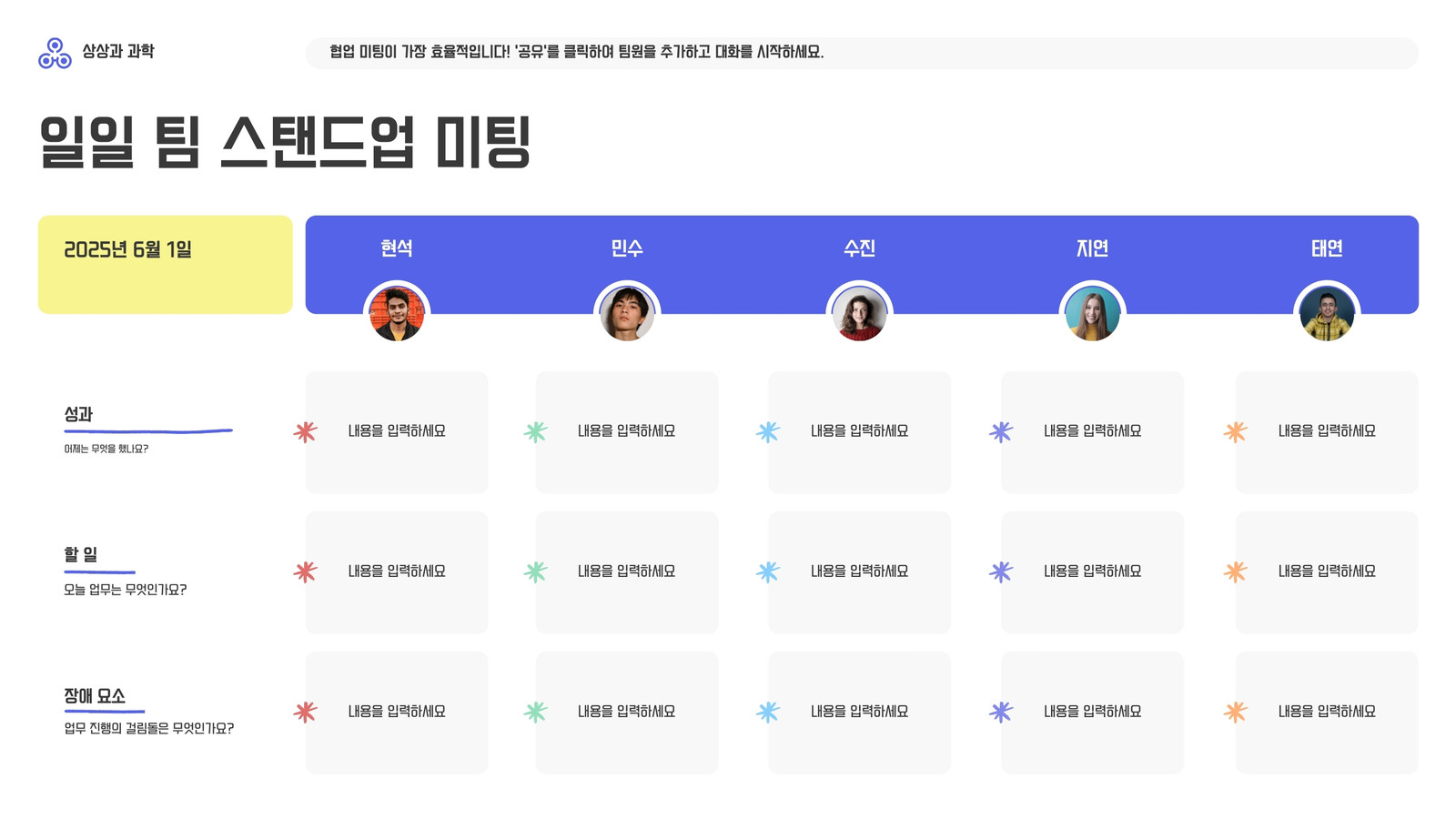Click the light blue asterisk in 수진's 장애 요소 row

[768, 712]
